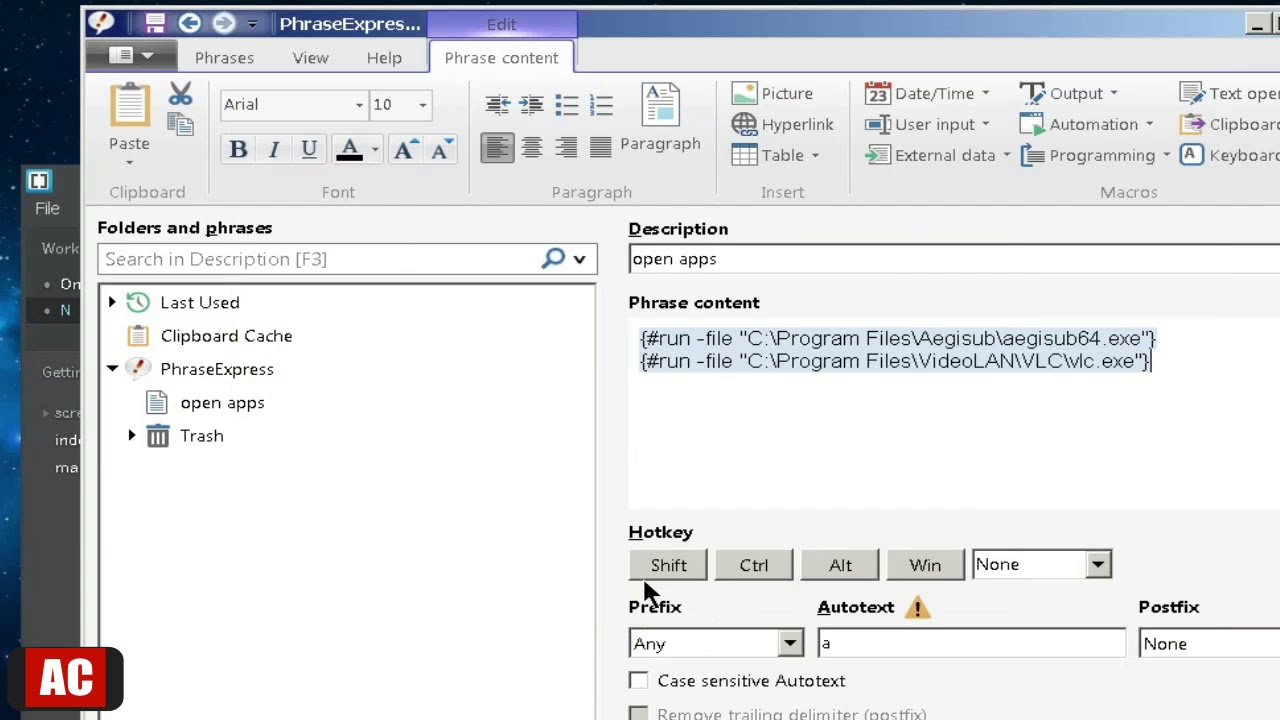Click the Copy icon below scissors
This screenshot has height=720, width=1280.
180,124
